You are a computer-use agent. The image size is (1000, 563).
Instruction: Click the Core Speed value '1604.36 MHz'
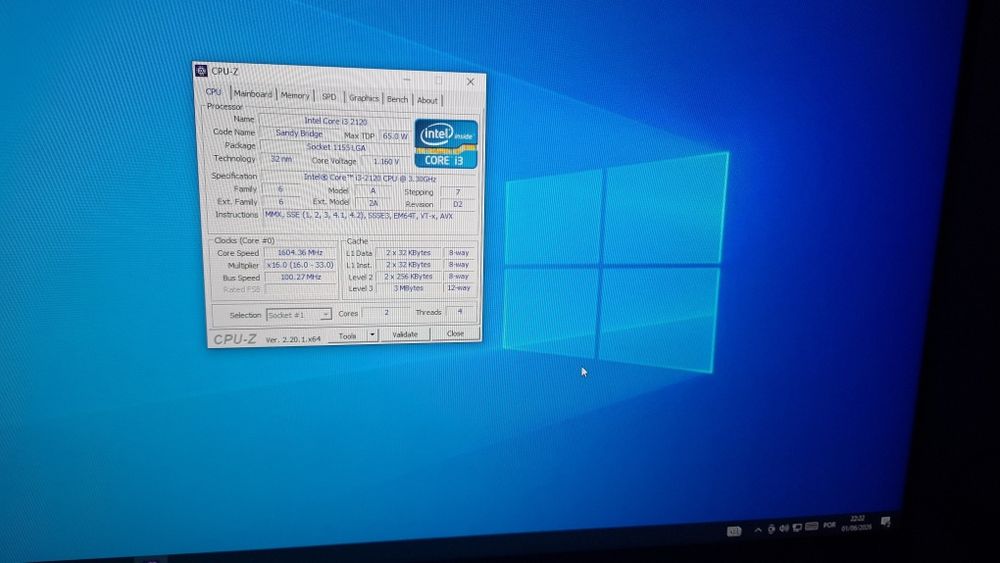click(x=300, y=252)
